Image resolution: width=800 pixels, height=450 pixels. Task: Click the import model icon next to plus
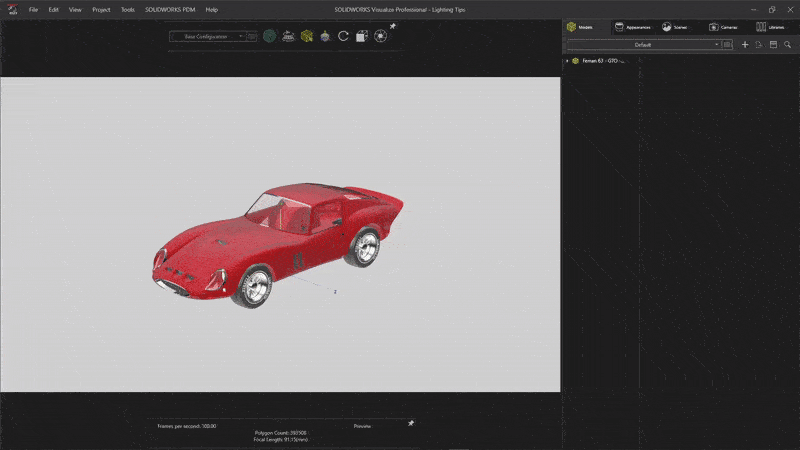point(759,45)
